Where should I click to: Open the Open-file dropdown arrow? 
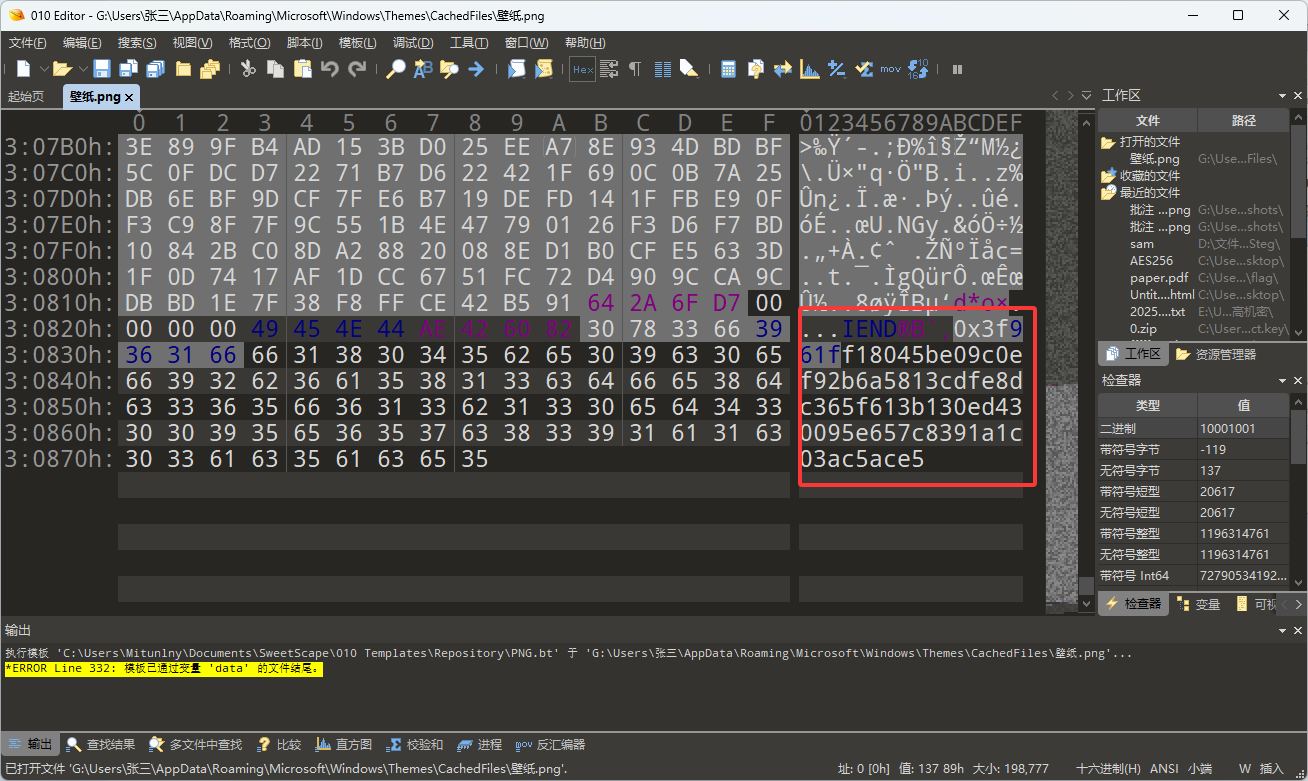click(83, 69)
